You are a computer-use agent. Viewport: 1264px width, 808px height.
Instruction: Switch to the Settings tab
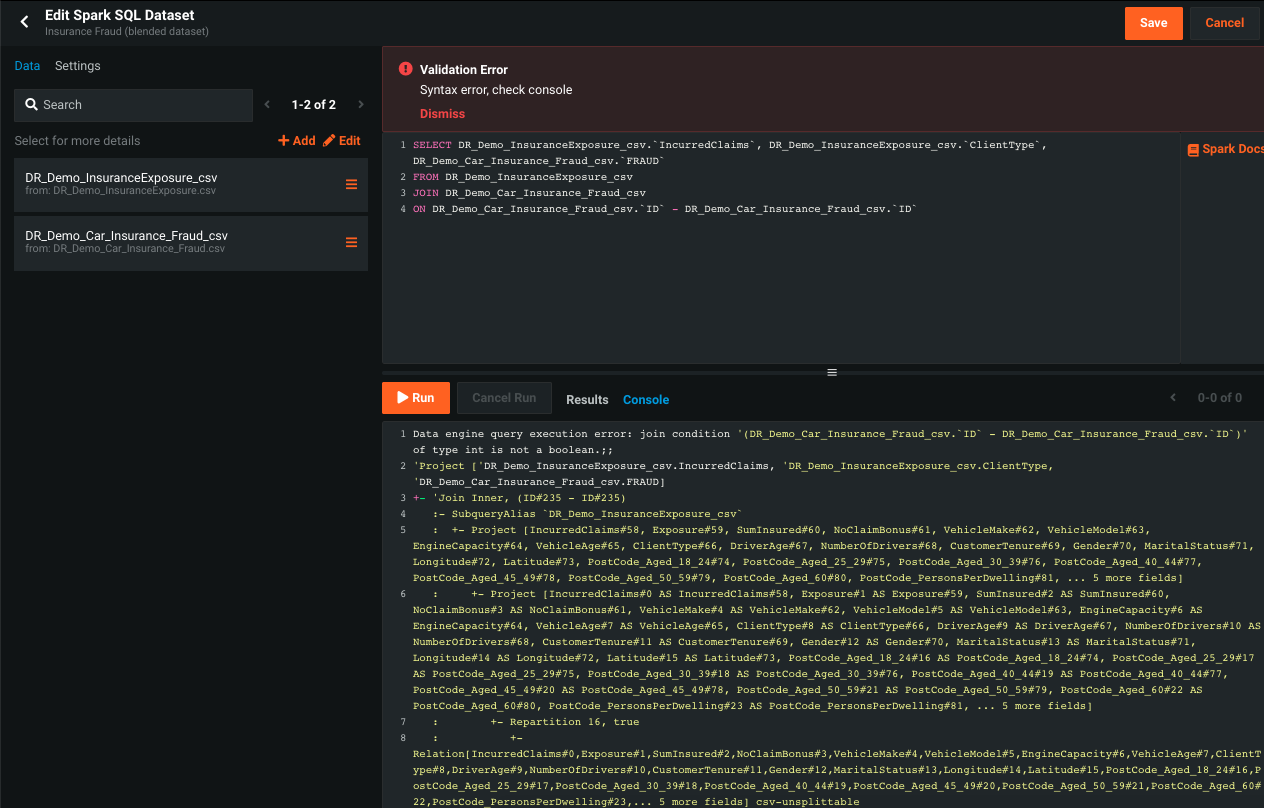[x=77, y=66]
